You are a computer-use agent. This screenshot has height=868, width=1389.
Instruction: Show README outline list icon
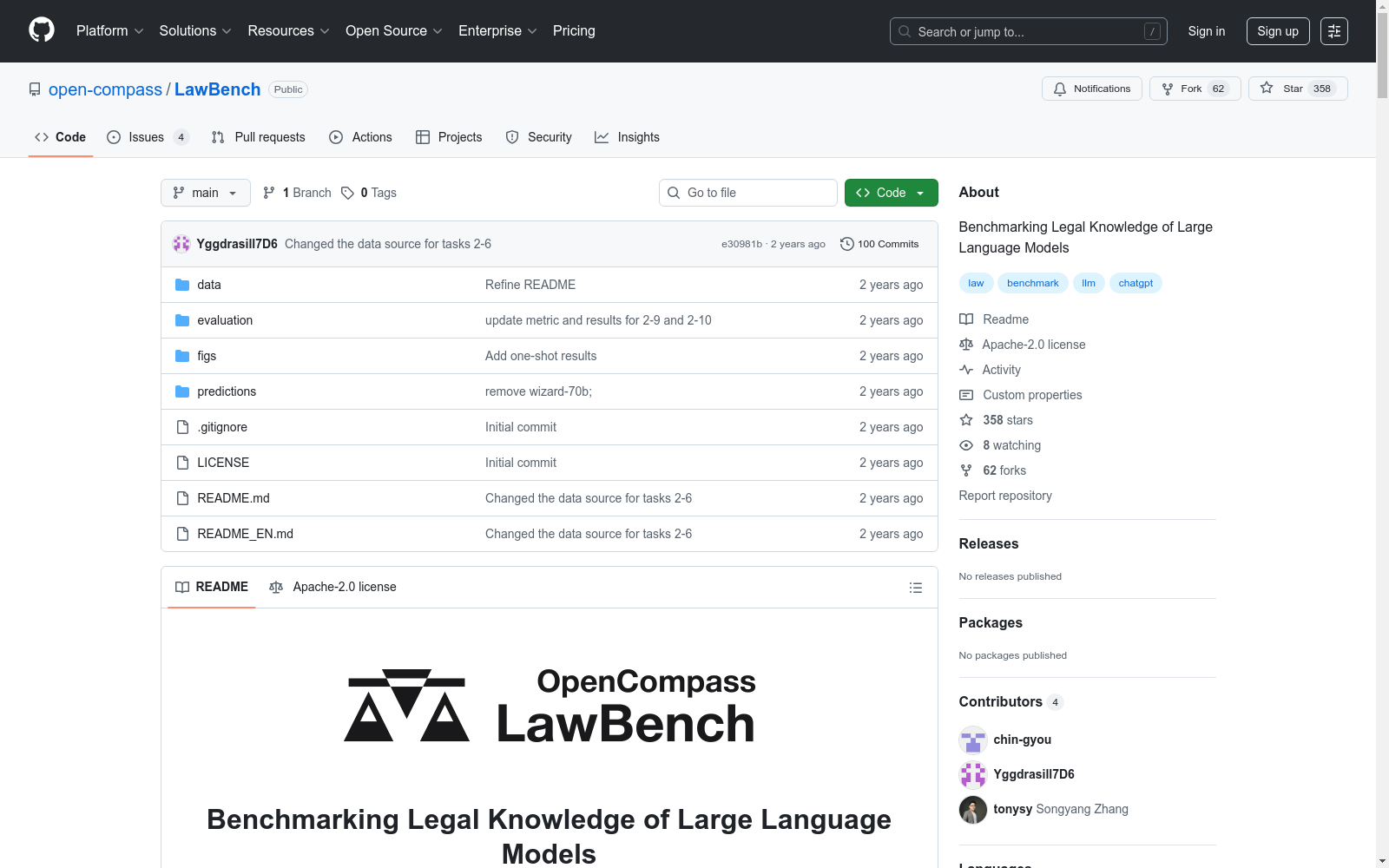coord(915,588)
